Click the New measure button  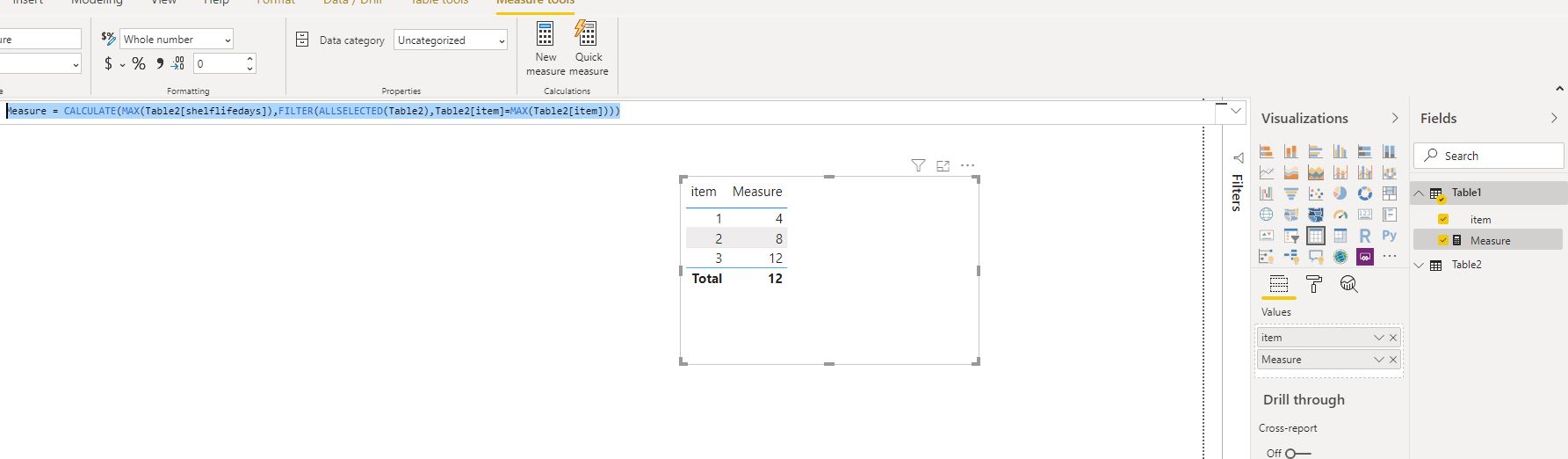click(546, 49)
